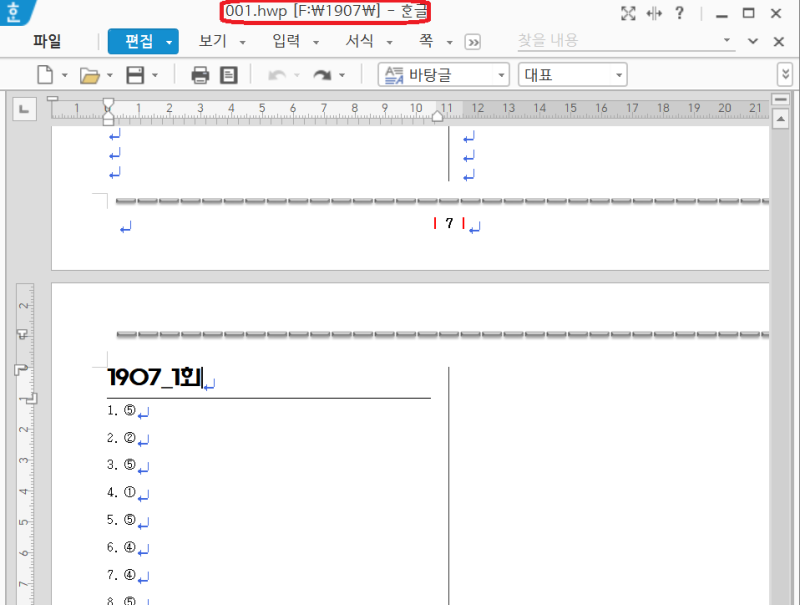Open the 파일 menu

tap(47, 41)
